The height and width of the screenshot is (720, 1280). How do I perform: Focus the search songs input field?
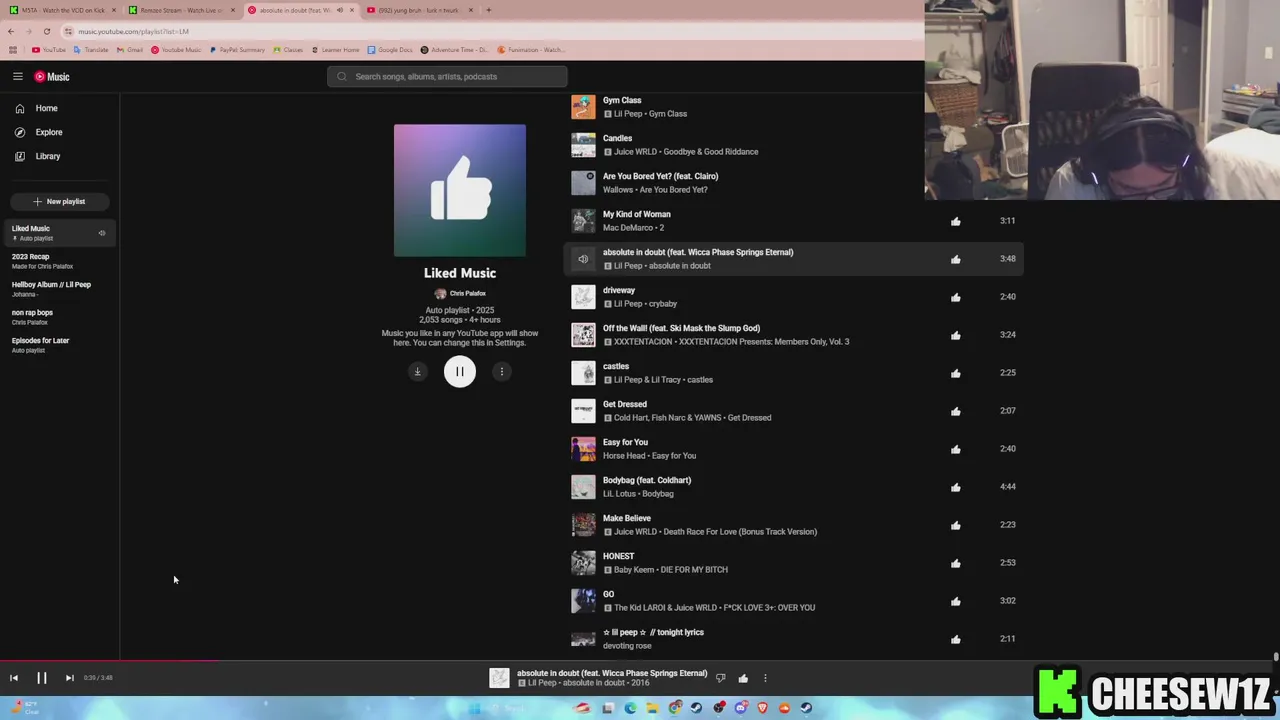pyautogui.click(x=447, y=76)
